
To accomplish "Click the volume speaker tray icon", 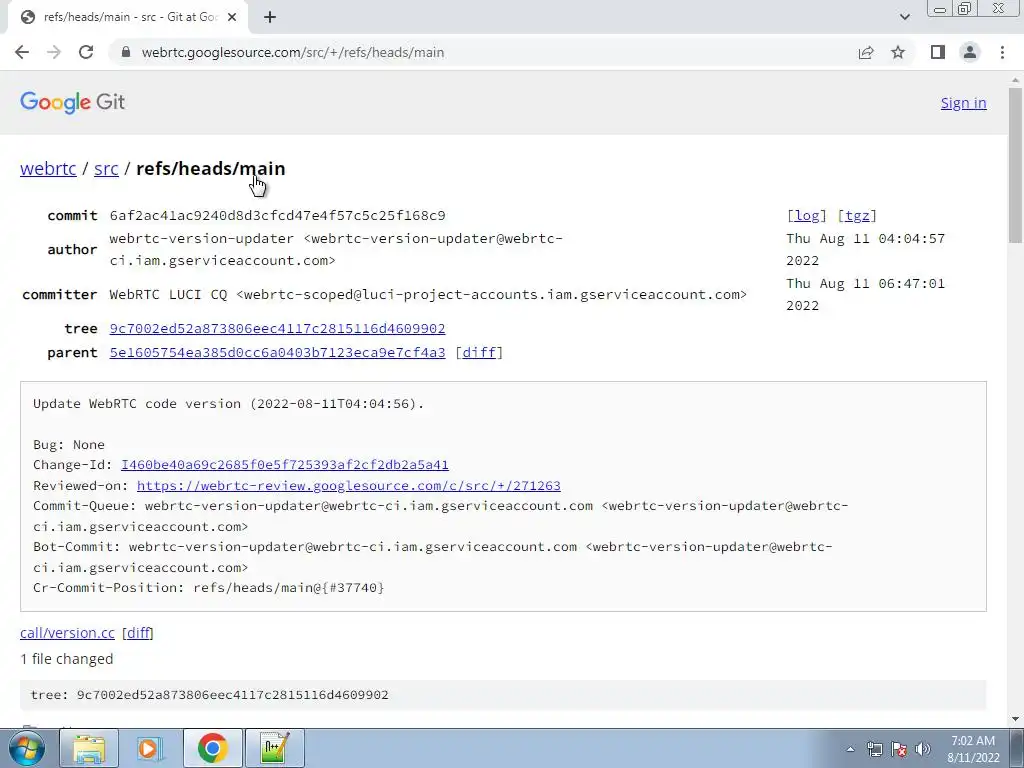I will [x=923, y=749].
